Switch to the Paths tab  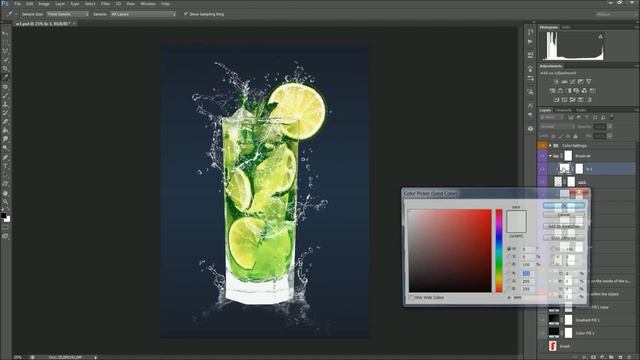[582, 110]
